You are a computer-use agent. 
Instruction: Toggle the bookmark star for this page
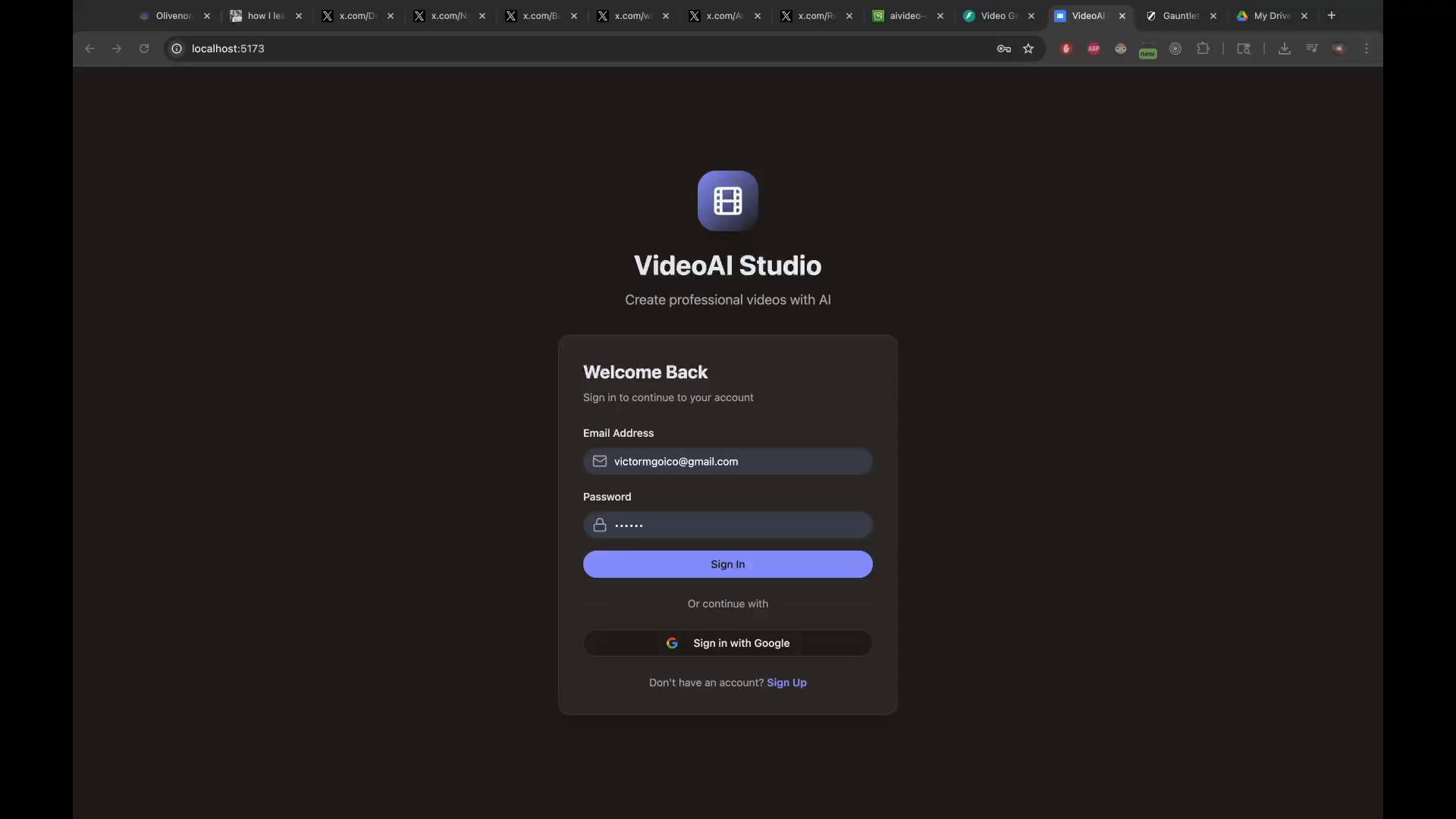1028,48
